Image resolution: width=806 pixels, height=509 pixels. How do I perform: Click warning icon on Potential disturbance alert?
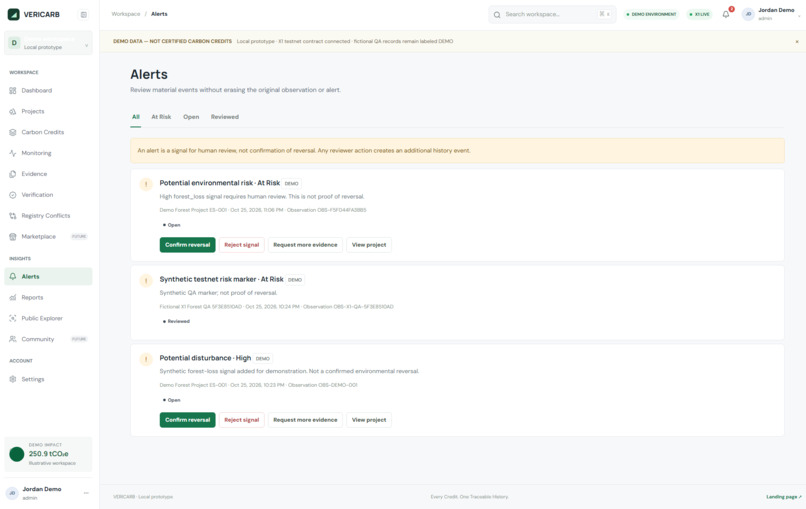[146, 359]
